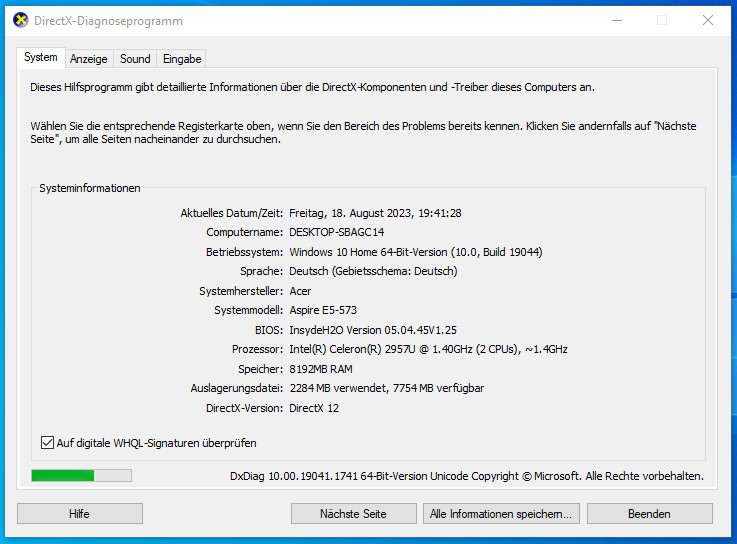Image resolution: width=737 pixels, height=544 pixels.
Task: Click the window title DirectX-Diagnoseprogramm
Action: (109, 21)
